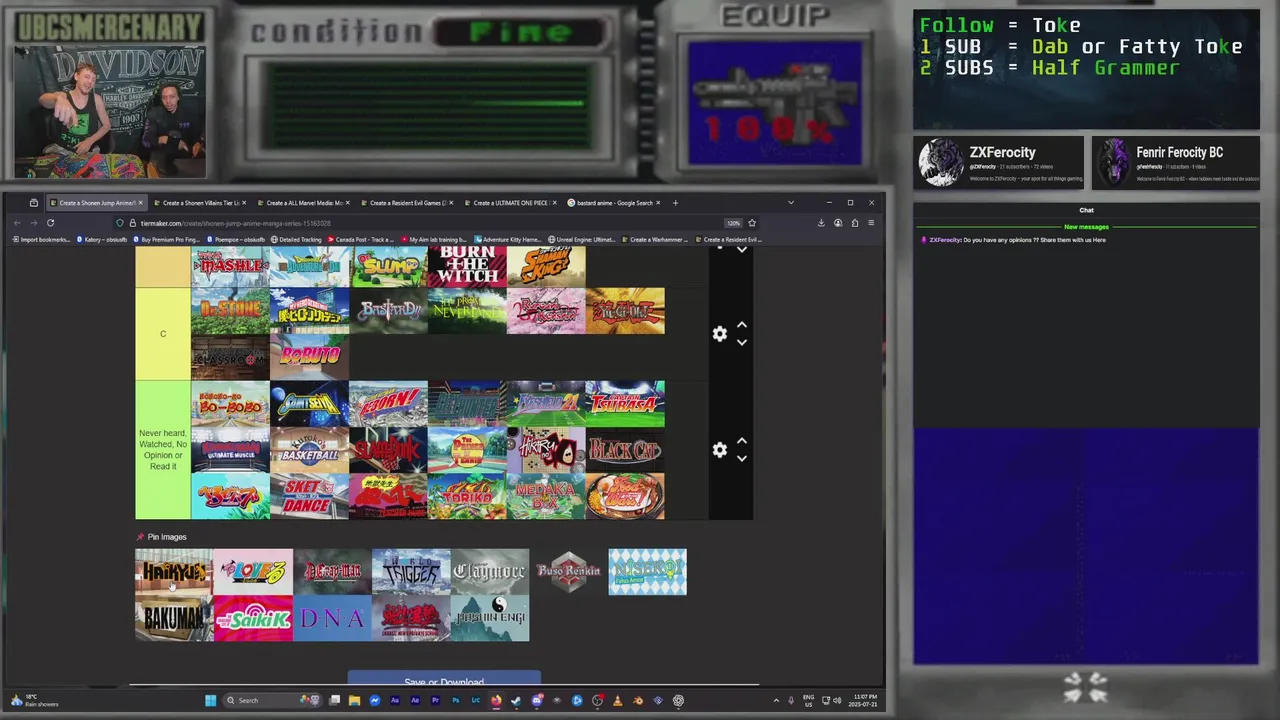
Task: Select the DNA image in the pool
Action: 332,618
